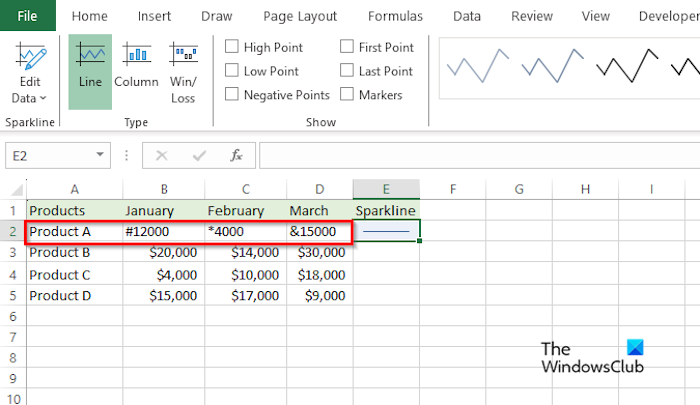Image resolution: width=700 pixels, height=405 pixels.
Task: Open the Formulas ribbon tab
Action: coord(395,17)
